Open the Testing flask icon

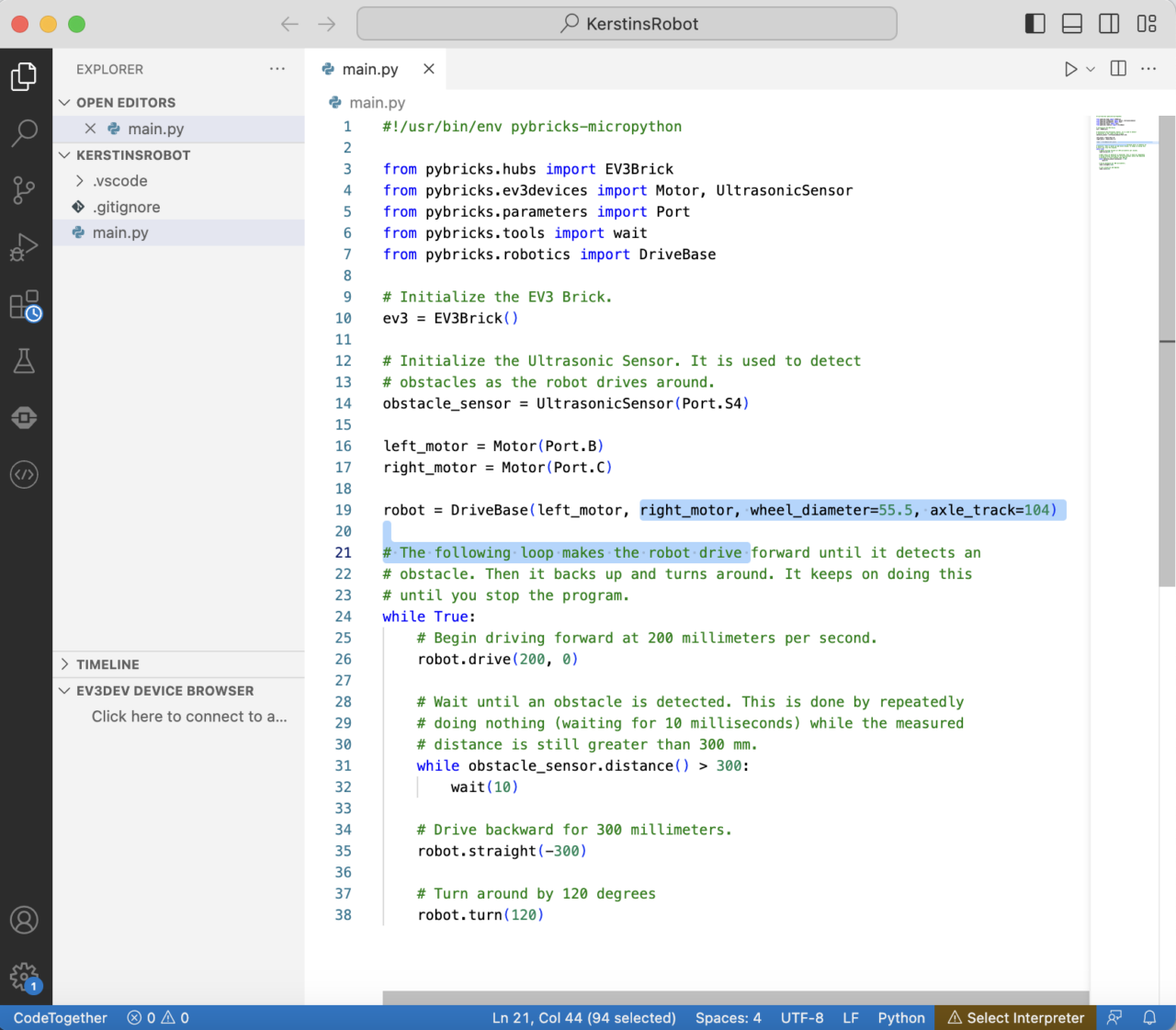pos(25,361)
